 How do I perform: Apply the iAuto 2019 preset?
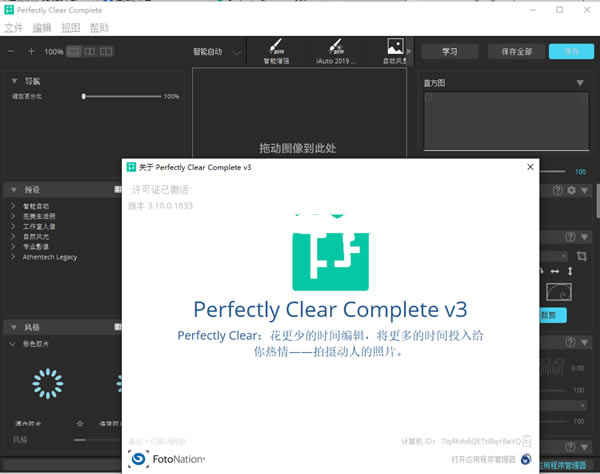click(x=336, y=51)
